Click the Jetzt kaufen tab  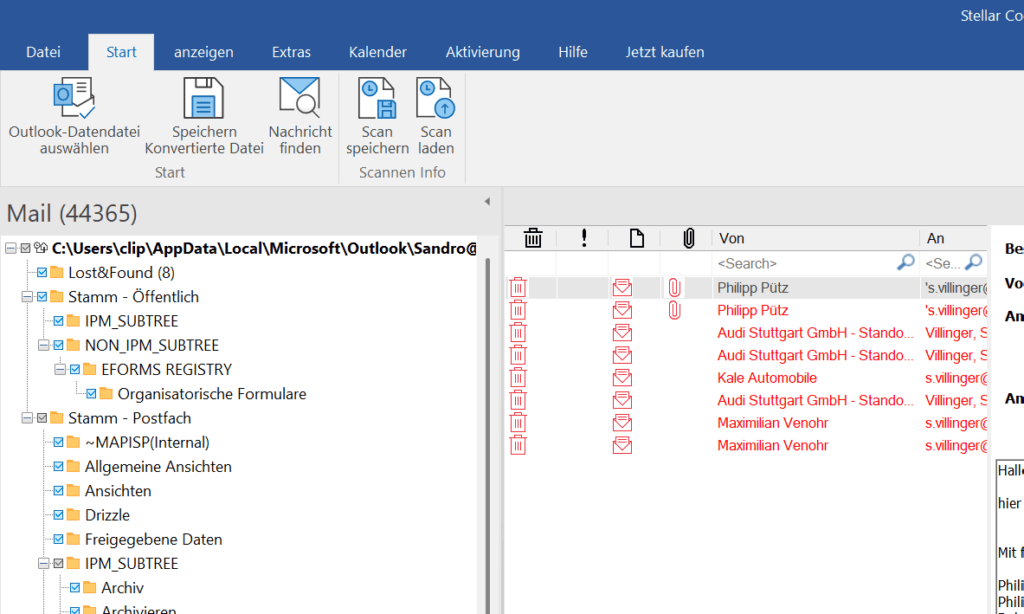pyautogui.click(x=665, y=52)
